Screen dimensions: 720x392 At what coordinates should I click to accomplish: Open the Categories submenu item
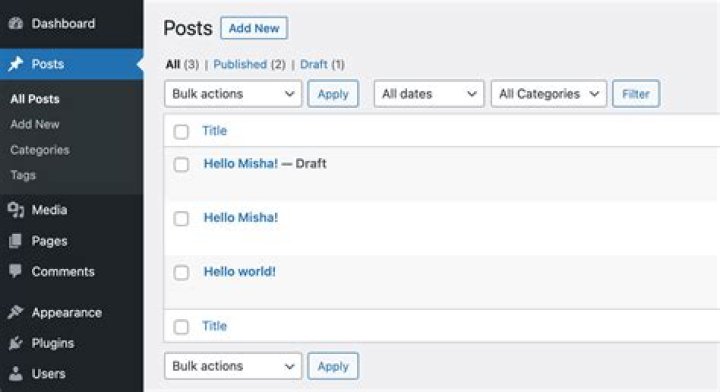[x=40, y=150]
